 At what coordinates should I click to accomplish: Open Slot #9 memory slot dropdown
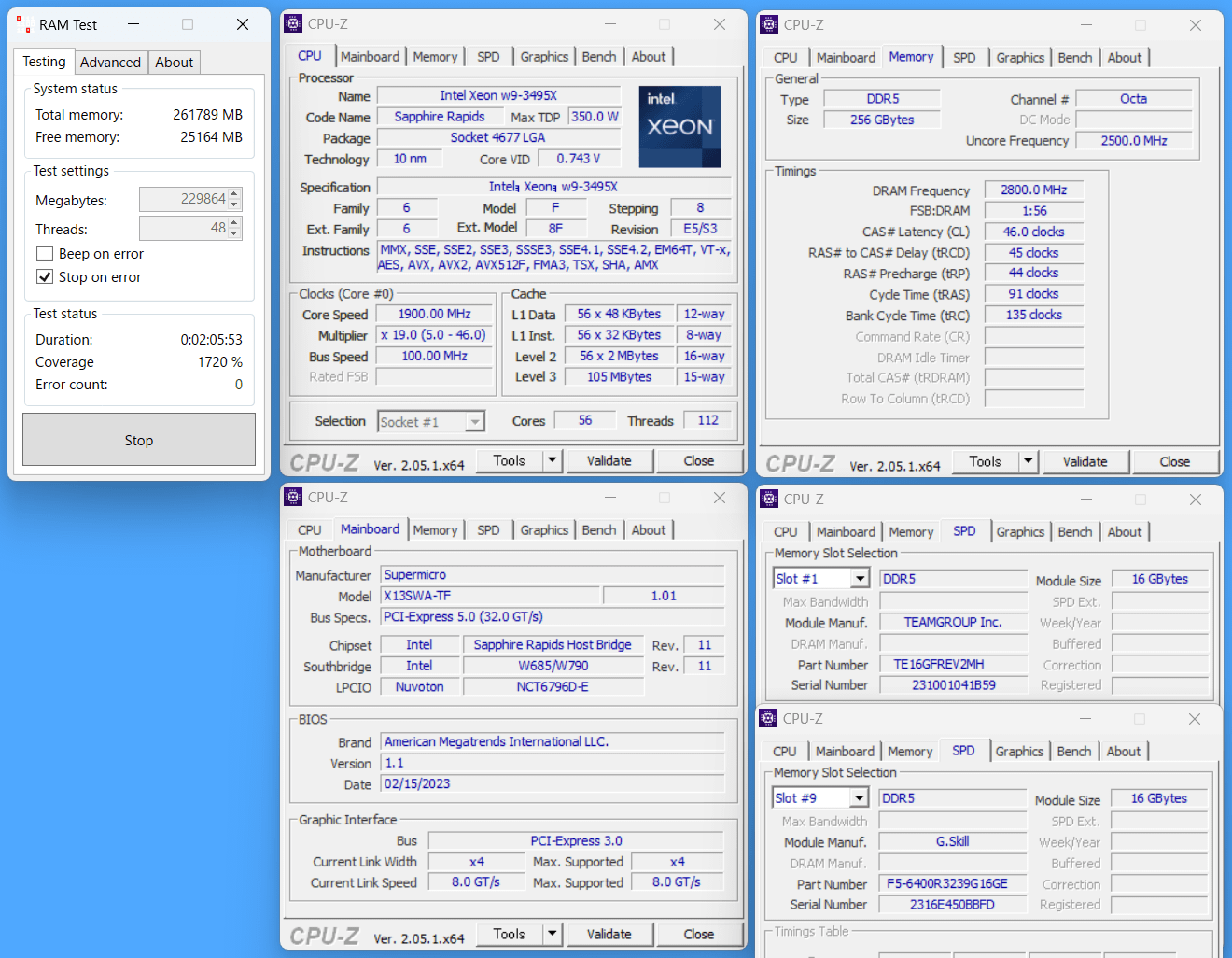(x=859, y=798)
